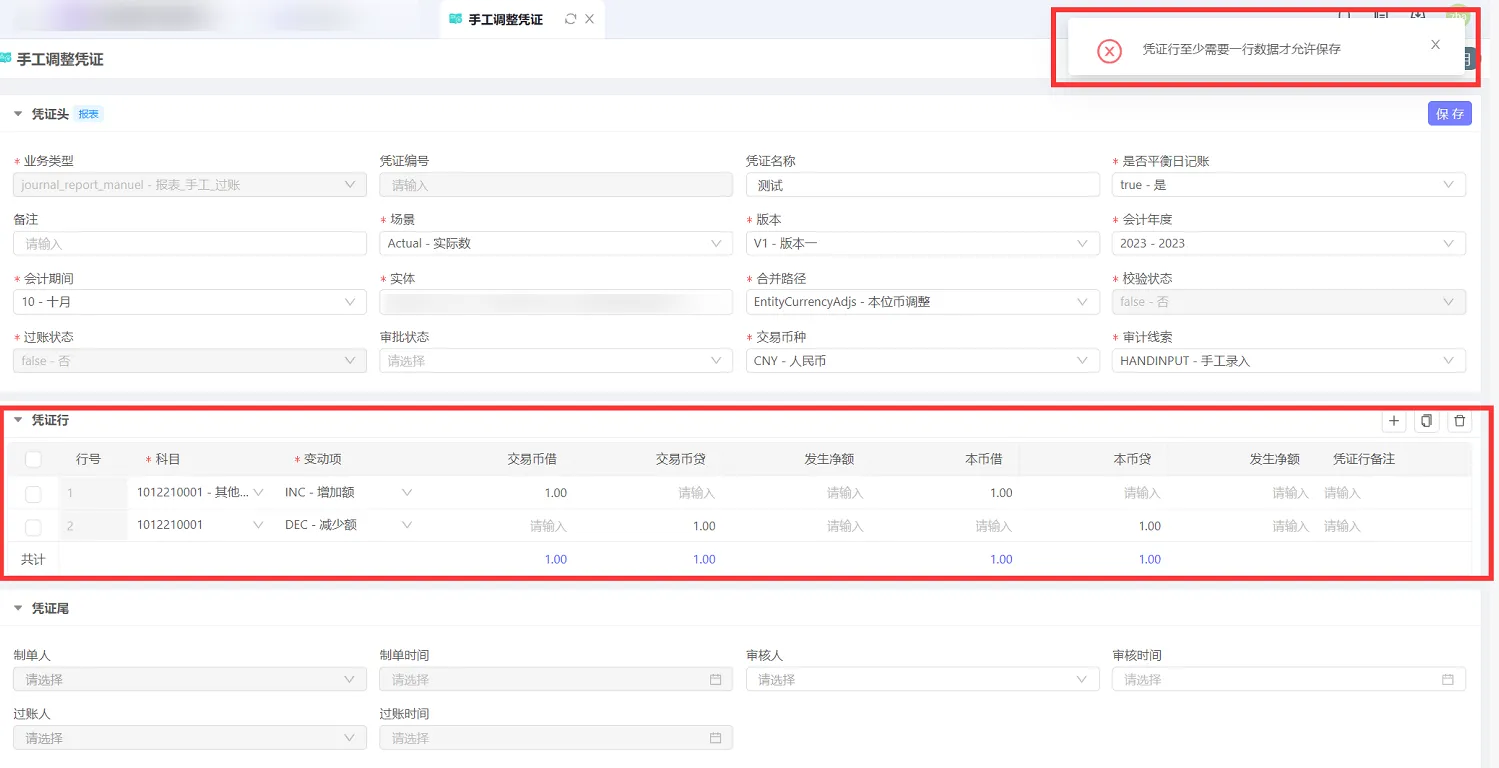Switch to the 手工调整凭证 tab
Viewport: 1499px width, 768px height.
(505, 20)
